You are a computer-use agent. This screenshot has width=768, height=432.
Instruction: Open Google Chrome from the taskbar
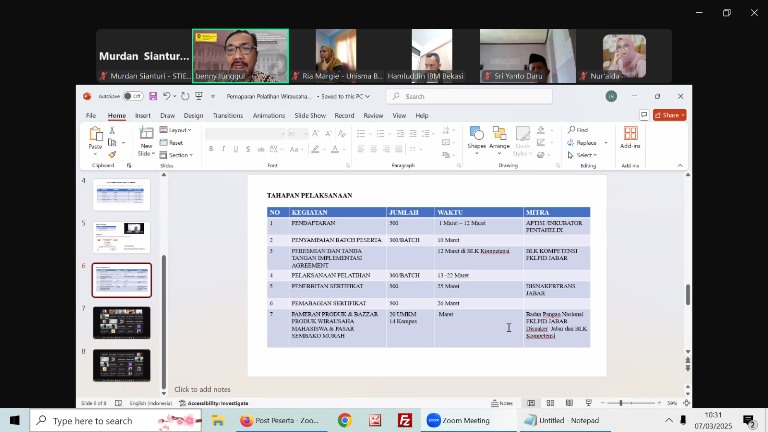click(x=344, y=421)
